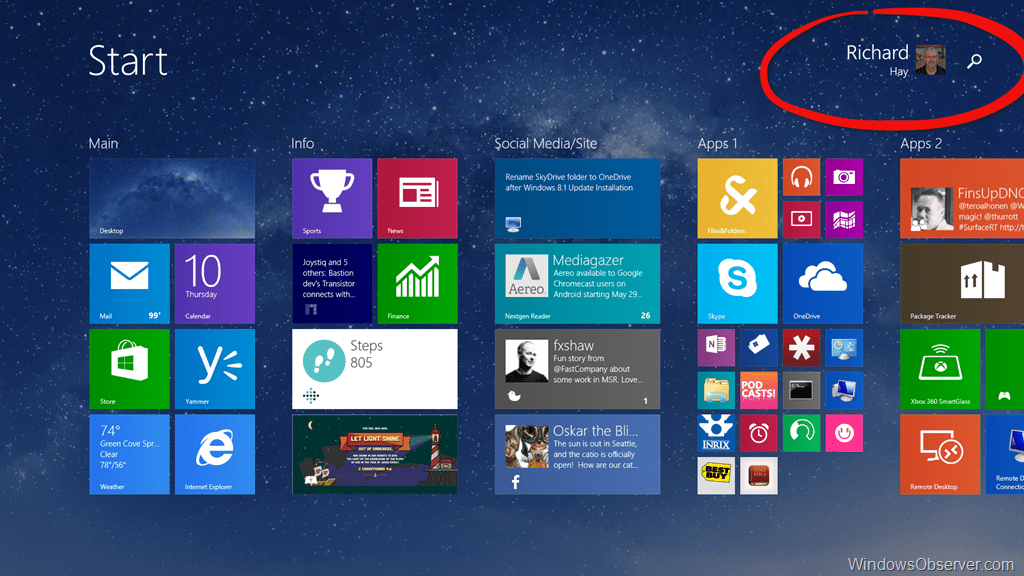Open the Best Buy app
1024x576 pixels.
pyautogui.click(x=716, y=475)
